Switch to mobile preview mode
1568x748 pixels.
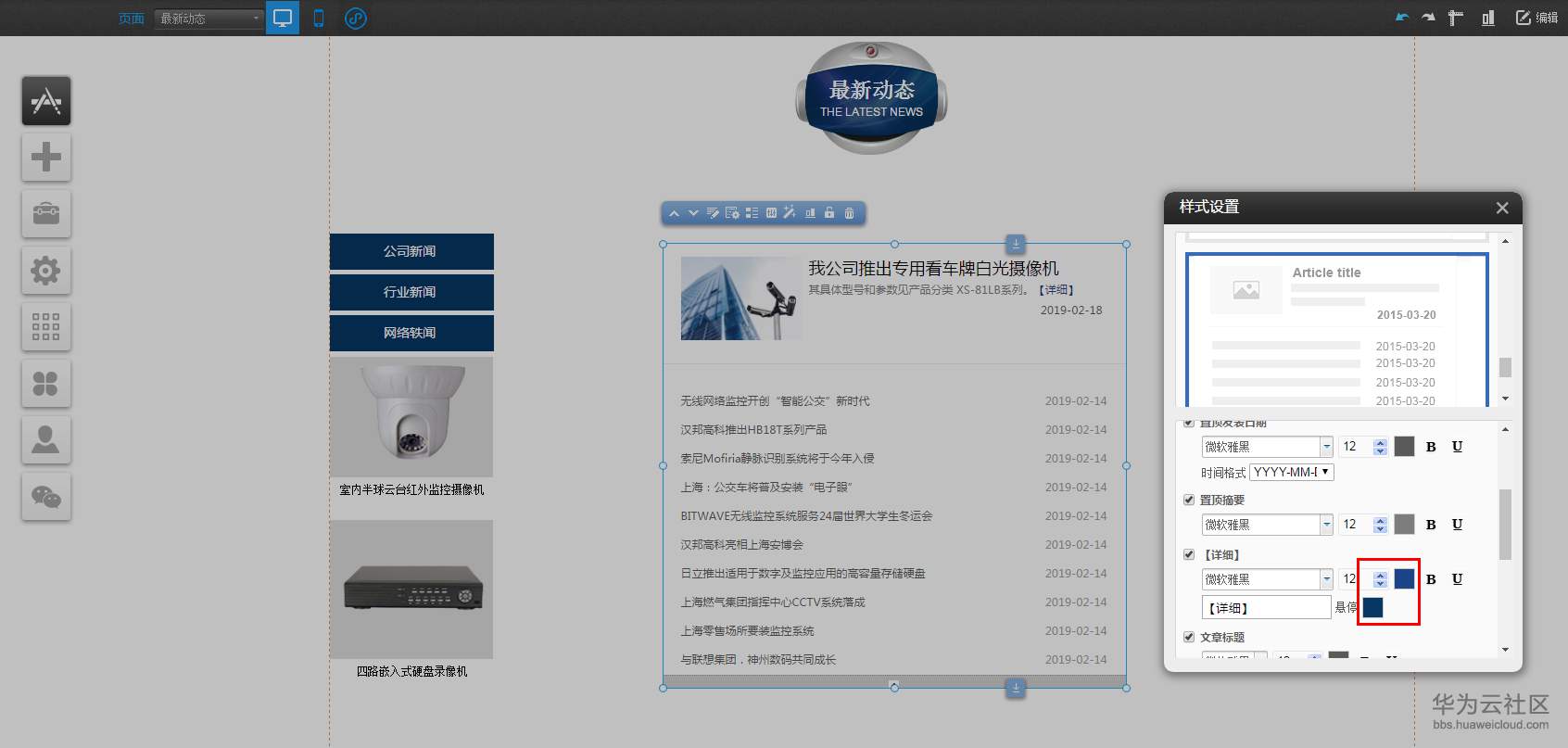pyautogui.click(x=319, y=18)
